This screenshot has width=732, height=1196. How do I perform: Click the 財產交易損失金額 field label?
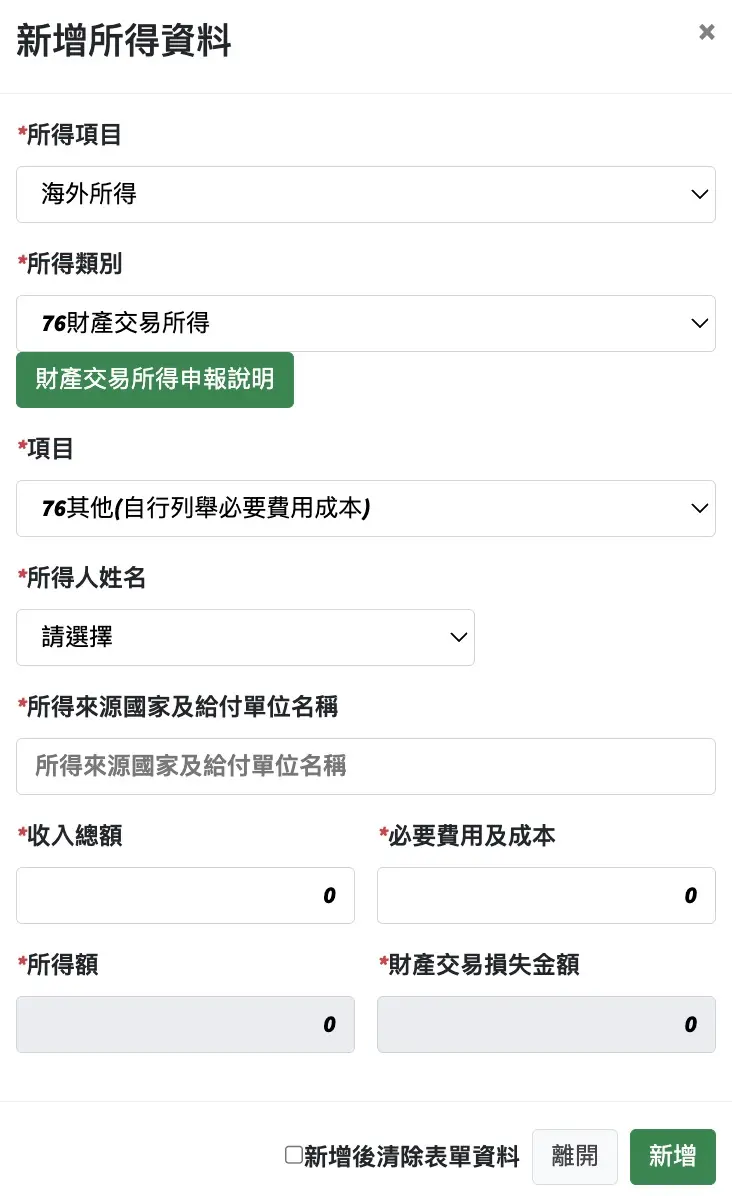(483, 965)
